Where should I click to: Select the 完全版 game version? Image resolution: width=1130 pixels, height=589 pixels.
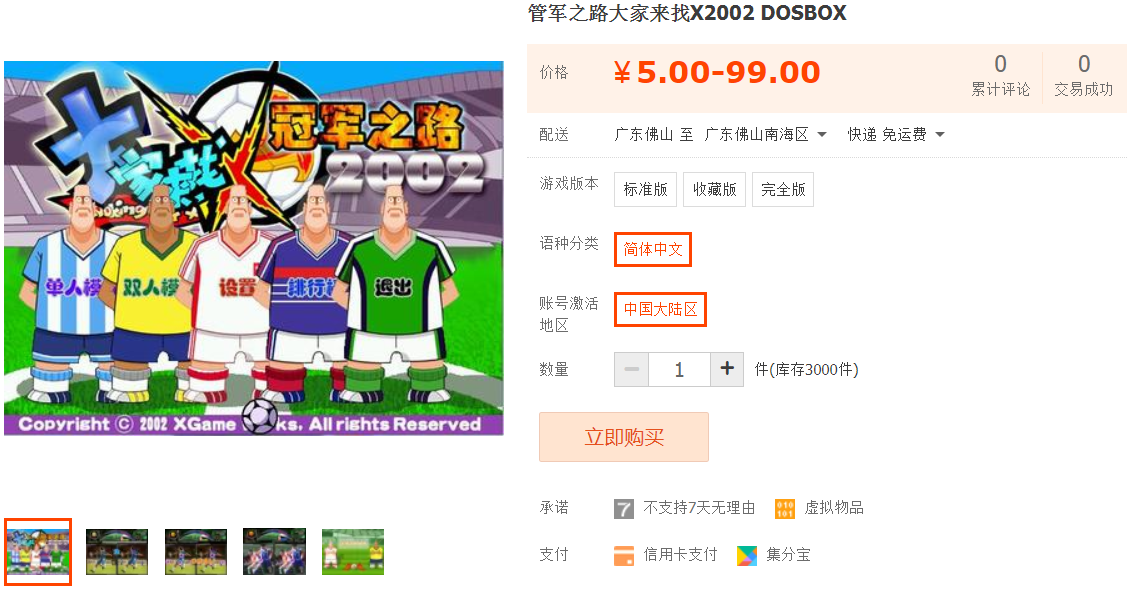coord(783,190)
